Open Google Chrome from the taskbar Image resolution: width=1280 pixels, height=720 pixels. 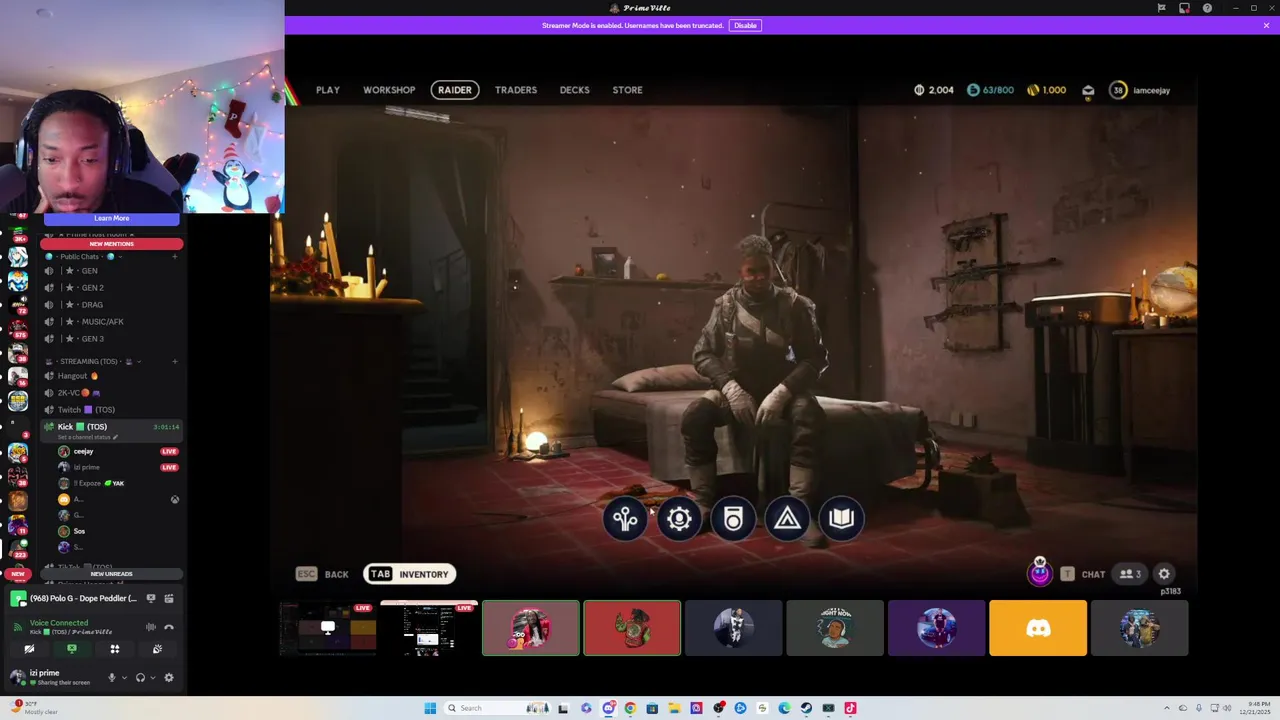pyautogui.click(x=630, y=708)
